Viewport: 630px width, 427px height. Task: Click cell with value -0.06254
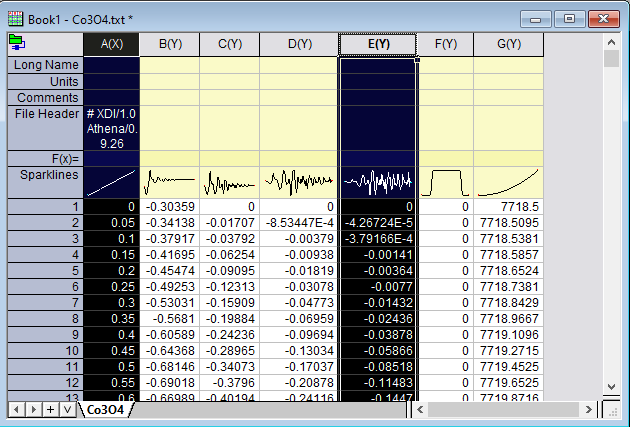230,255
